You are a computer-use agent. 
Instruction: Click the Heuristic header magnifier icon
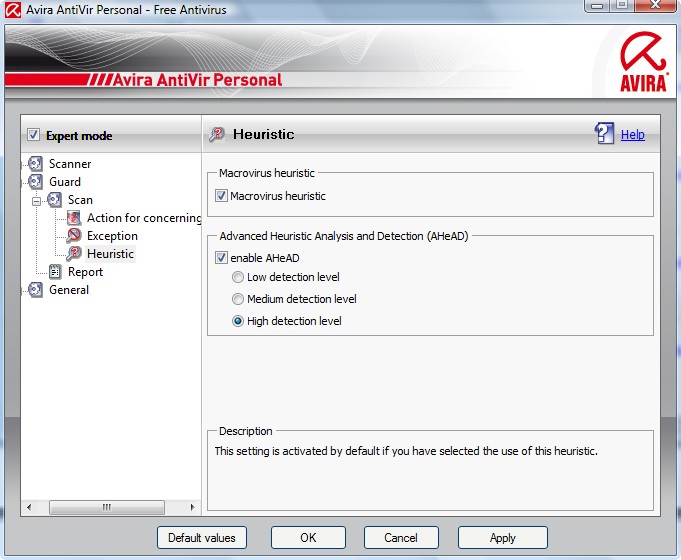tap(217, 134)
